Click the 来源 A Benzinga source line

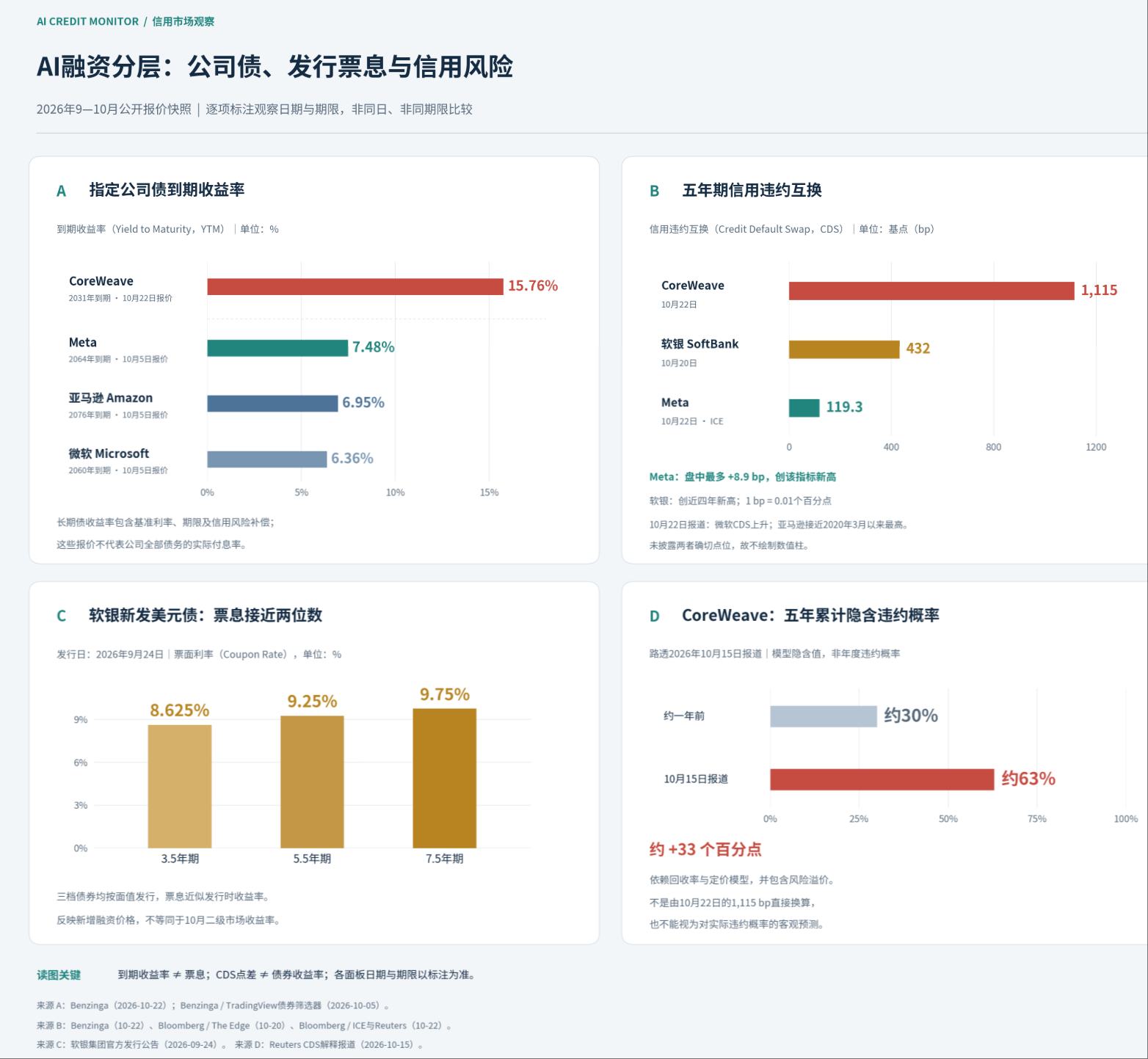(x=214, y=1005)
